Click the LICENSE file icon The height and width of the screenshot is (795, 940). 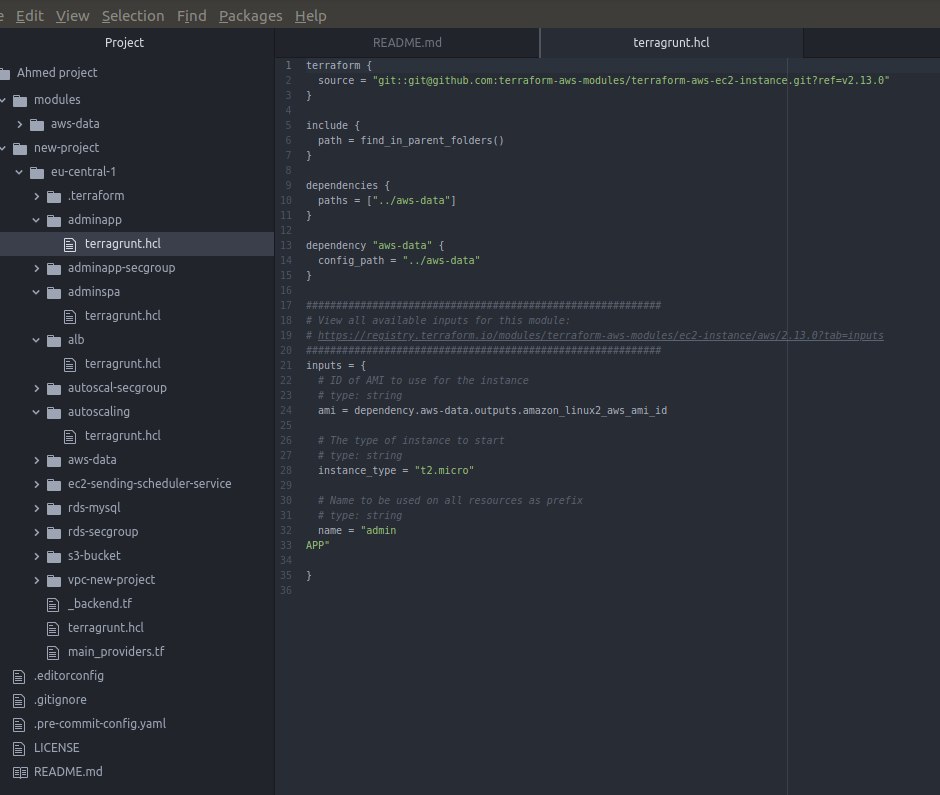point(19,748)
